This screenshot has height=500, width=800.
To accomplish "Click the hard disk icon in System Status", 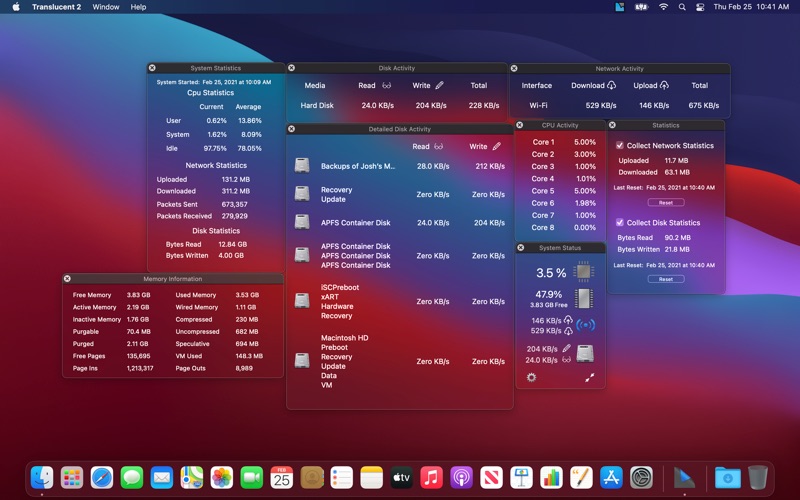I will tap(585, 354).
